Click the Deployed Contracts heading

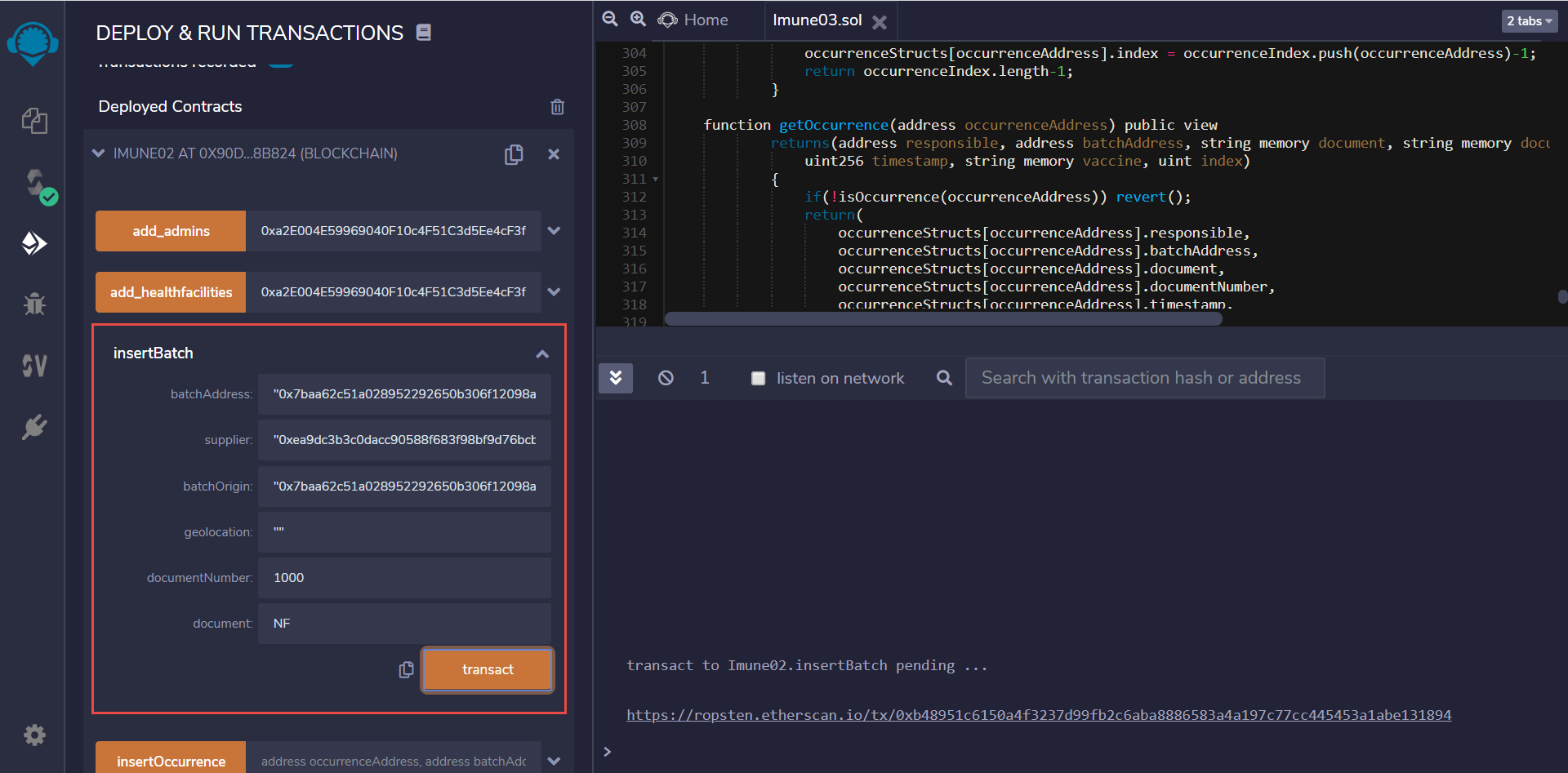[170, 107]
